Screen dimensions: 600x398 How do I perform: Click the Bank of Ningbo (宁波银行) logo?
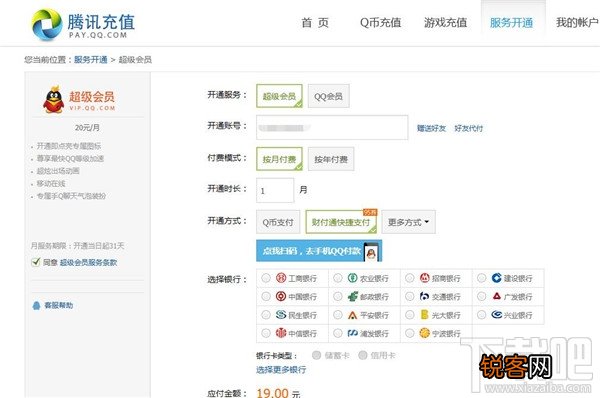coord(424,333)
